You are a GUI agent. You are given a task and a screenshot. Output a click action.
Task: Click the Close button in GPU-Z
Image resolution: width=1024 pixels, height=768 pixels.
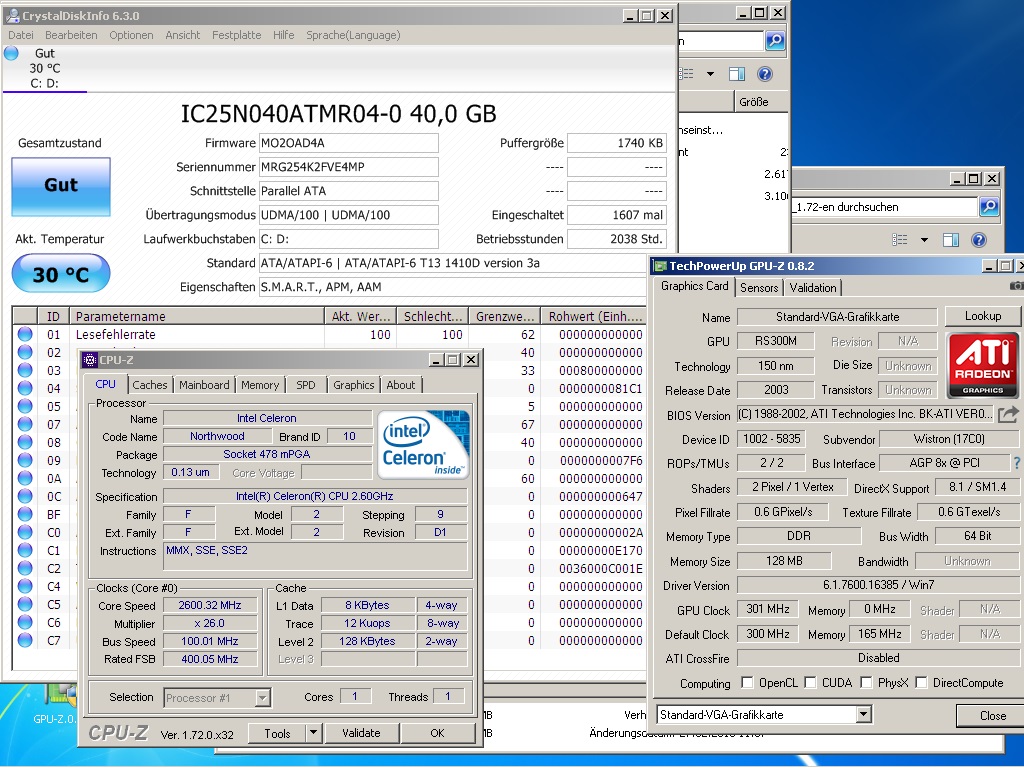click(x=992, y=716)
